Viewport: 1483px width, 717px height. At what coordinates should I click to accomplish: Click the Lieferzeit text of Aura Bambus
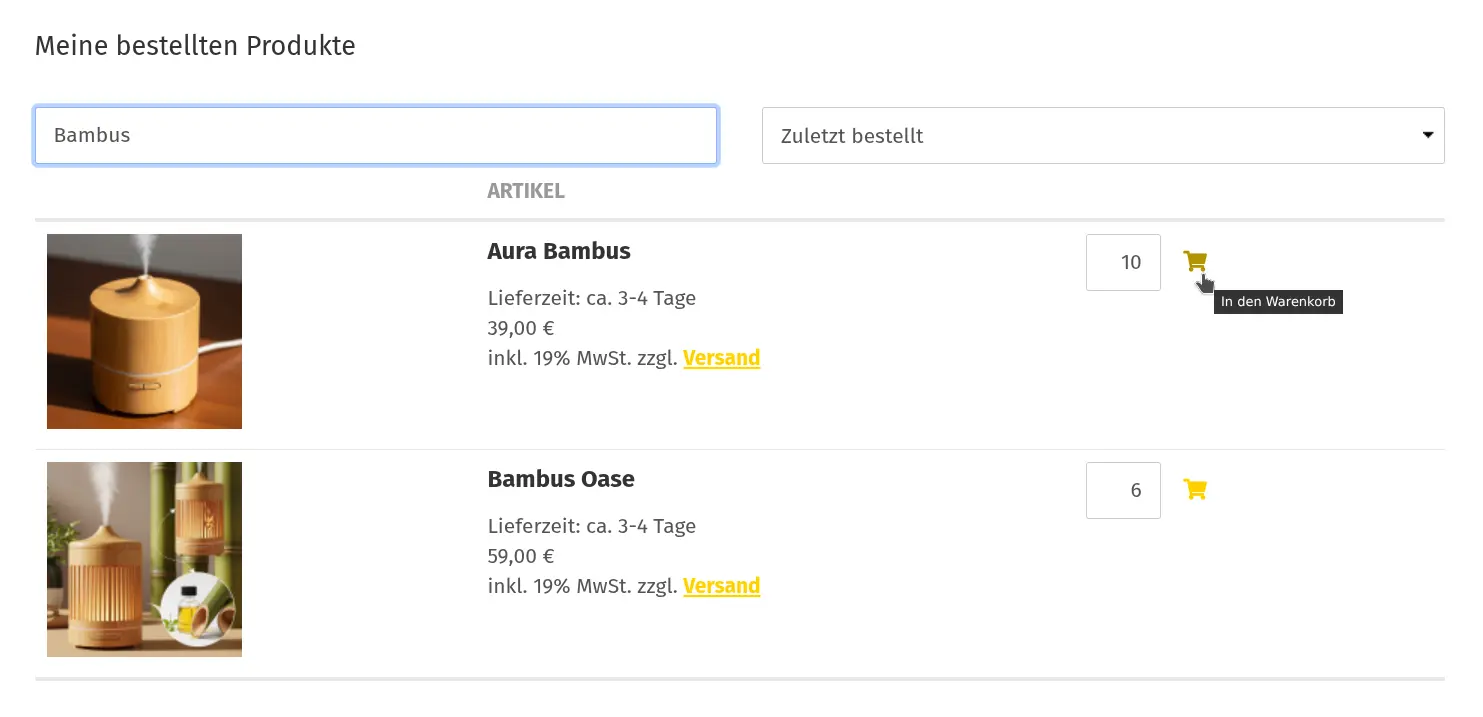(591, 298)
